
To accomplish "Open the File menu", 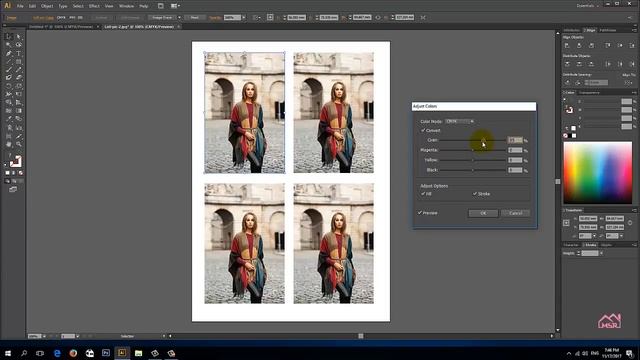I will click(20, 6).
